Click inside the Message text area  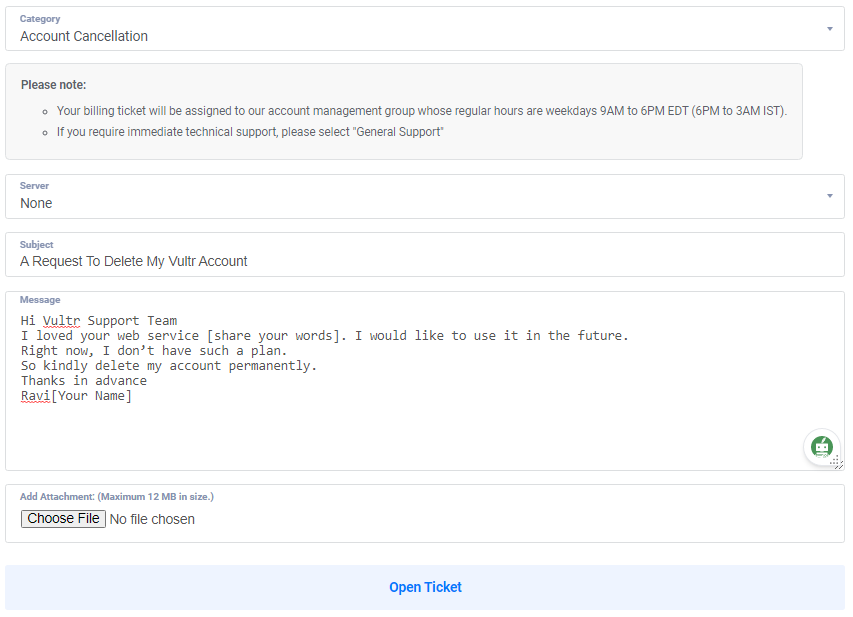click(400, 420)
